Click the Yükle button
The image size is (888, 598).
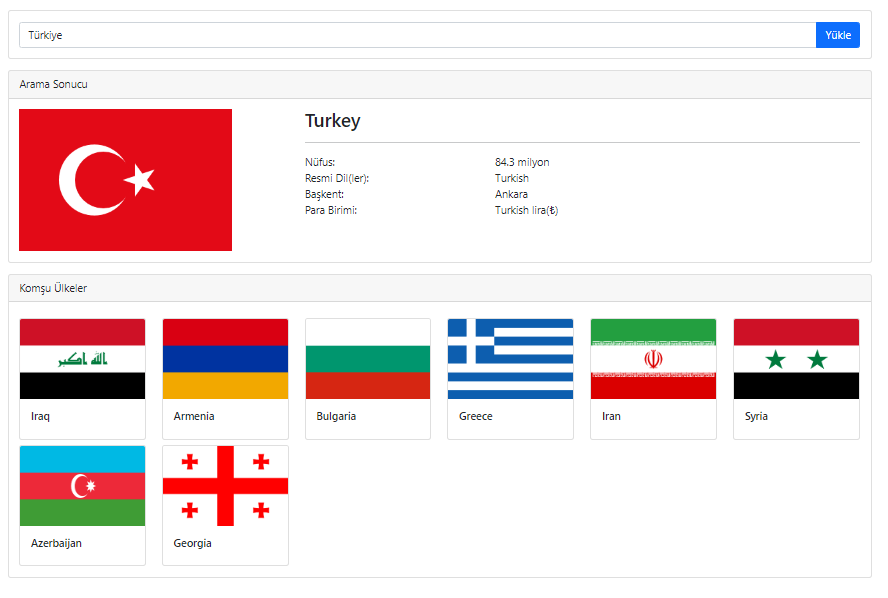pyautogui.click(x=838, y=35)
